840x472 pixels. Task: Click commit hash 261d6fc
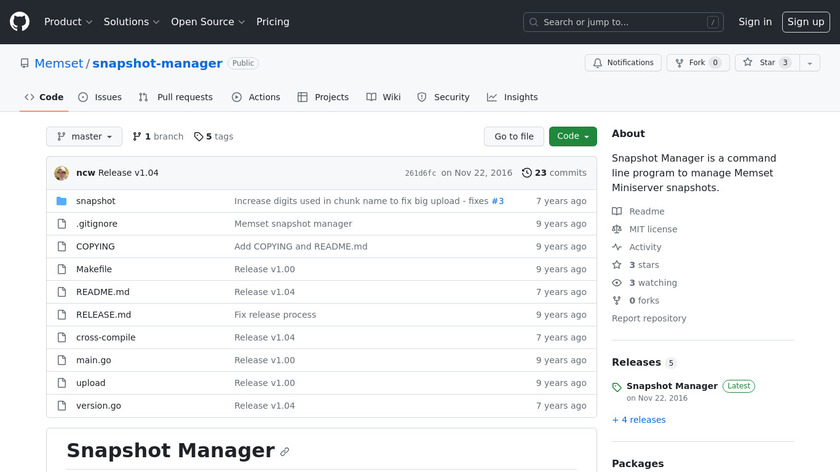pyautogui.click(x=420, y=173)
